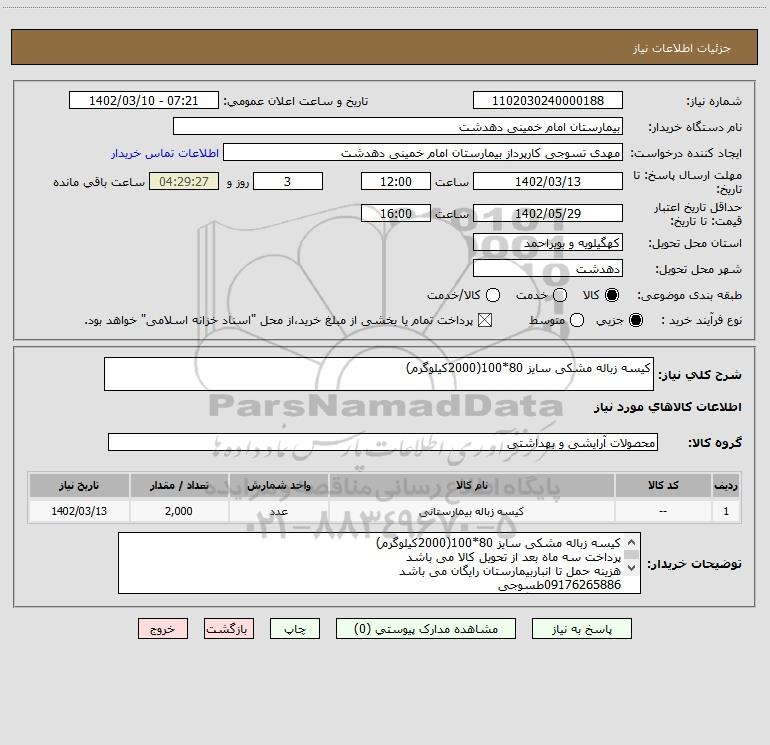Click the چاپ print button
770x745 pixels.
click(x=295, y=629)
